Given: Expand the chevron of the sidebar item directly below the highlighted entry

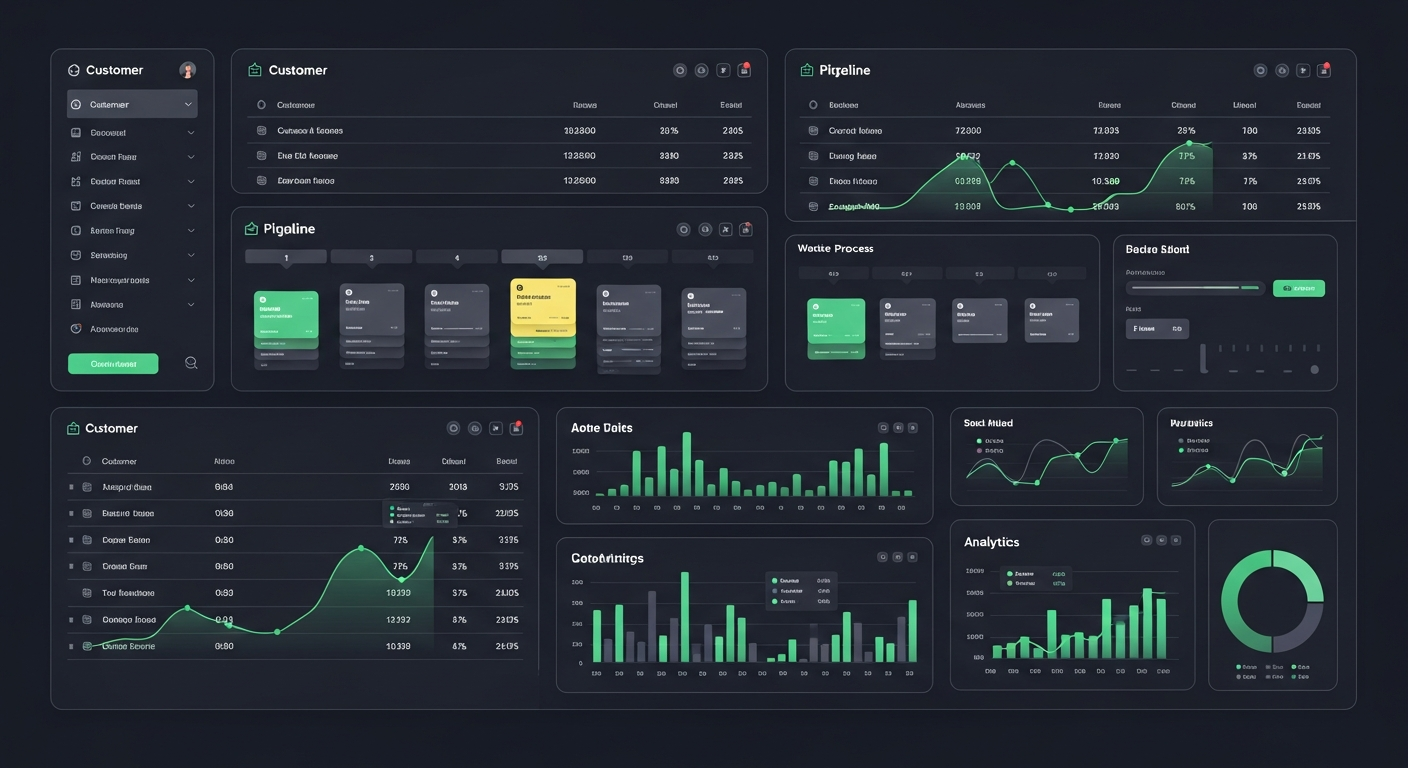Looking at the screenshot, I should click(x=191, y=132).
